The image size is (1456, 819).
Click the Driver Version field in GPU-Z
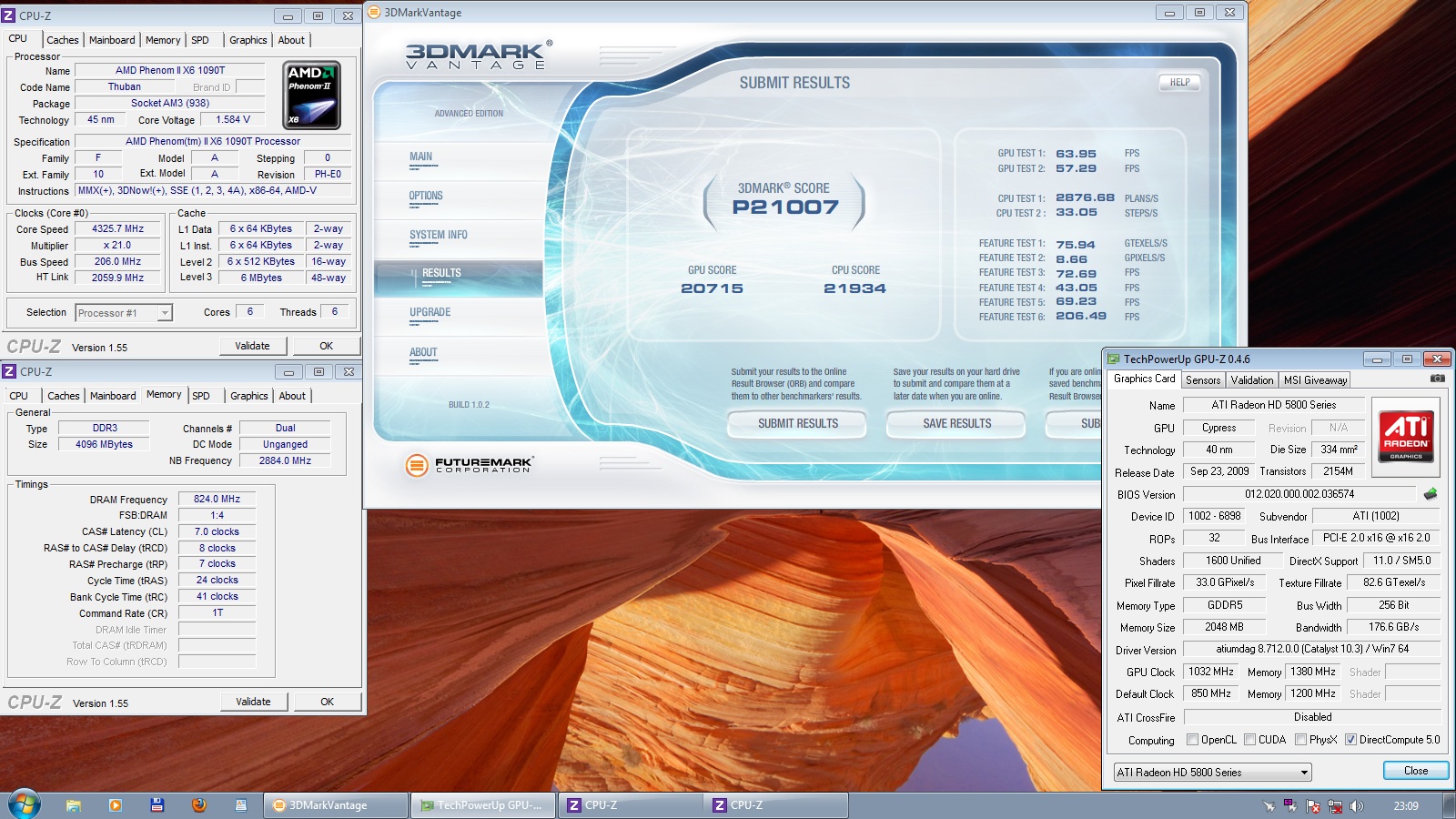(x=1312, y=649)
